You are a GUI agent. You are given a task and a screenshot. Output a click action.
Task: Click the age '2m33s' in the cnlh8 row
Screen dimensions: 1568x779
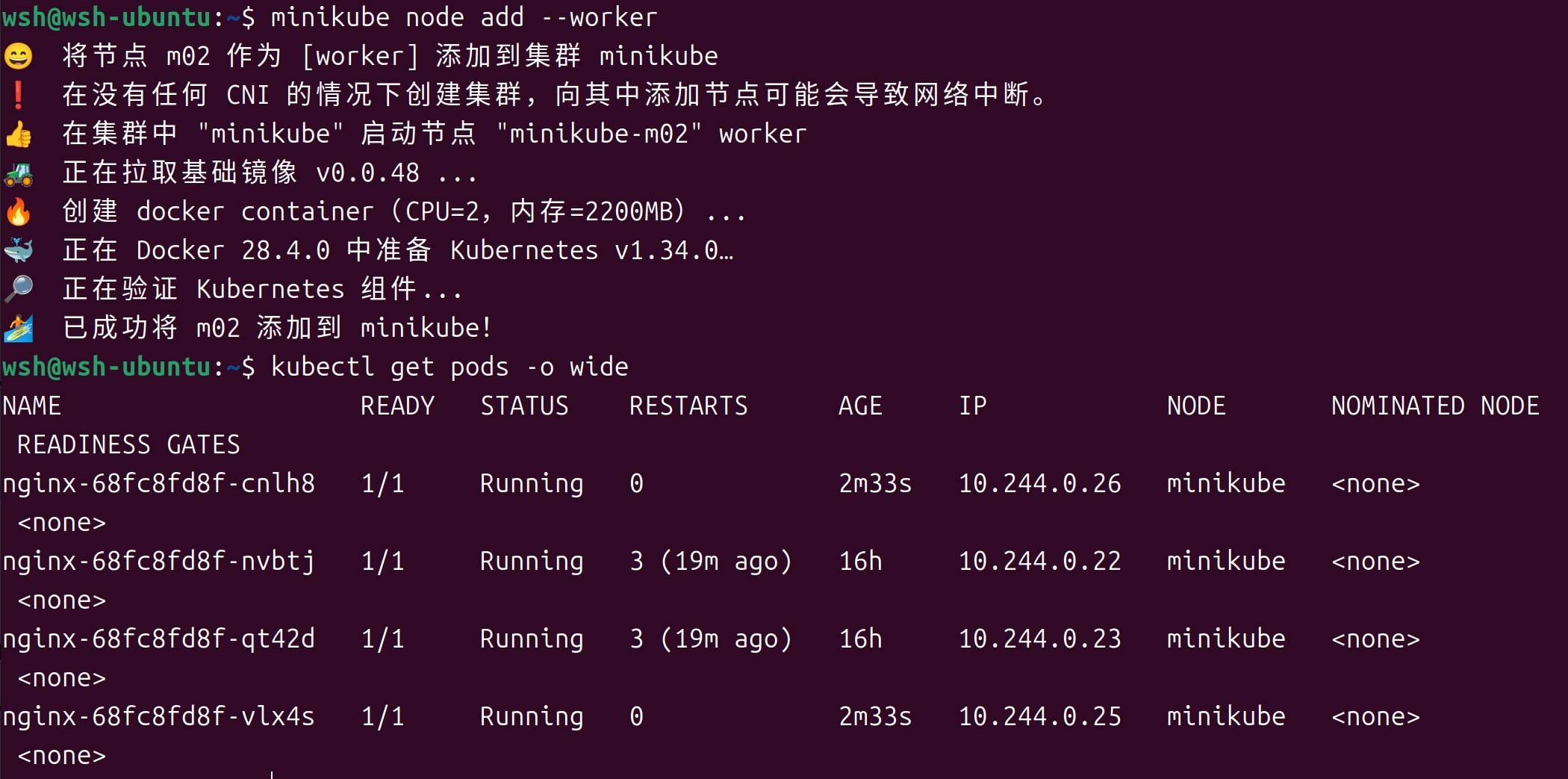pos(875,483)
